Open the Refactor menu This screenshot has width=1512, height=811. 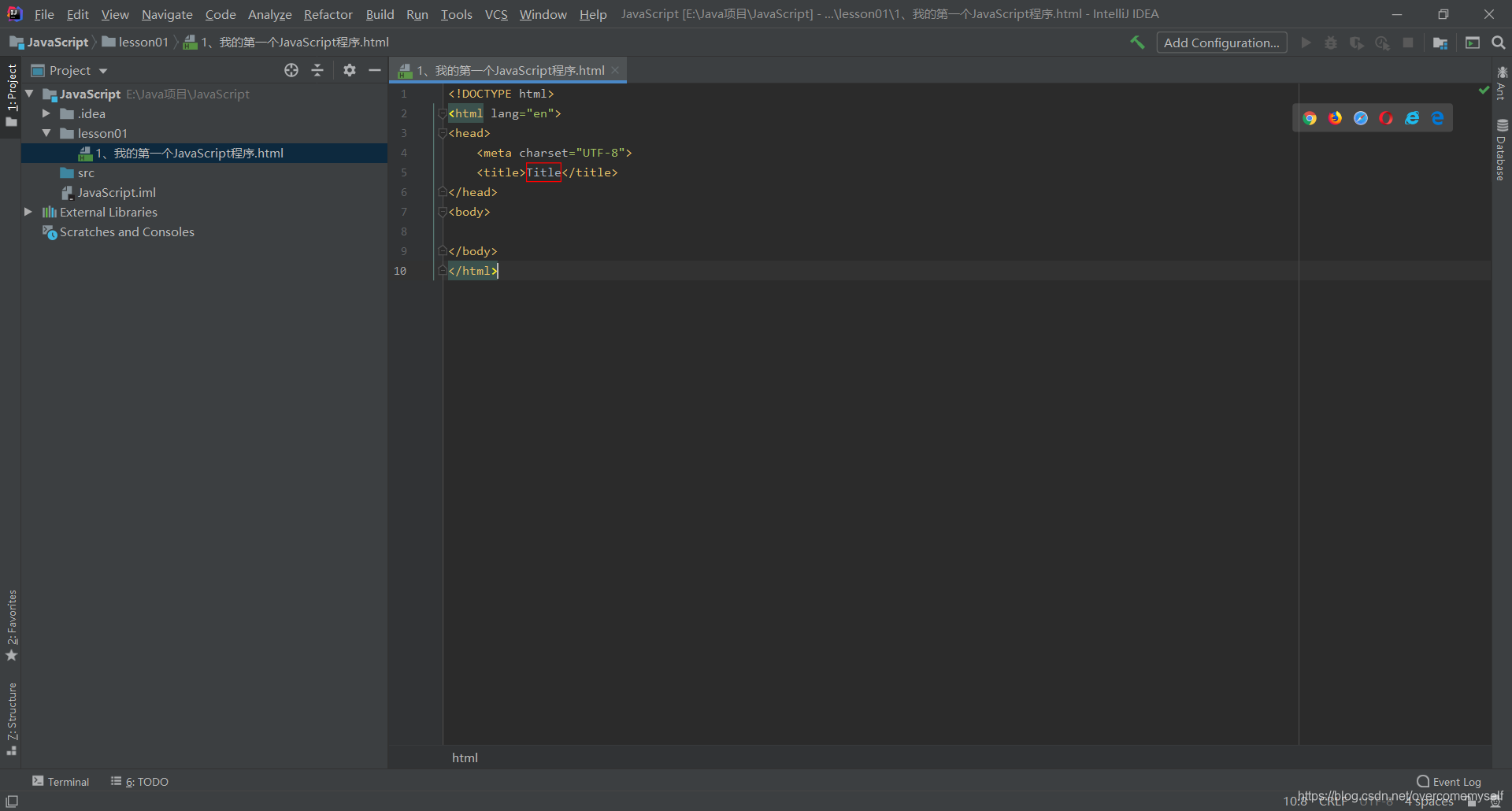pyautogui.click(x=328, y=14)
